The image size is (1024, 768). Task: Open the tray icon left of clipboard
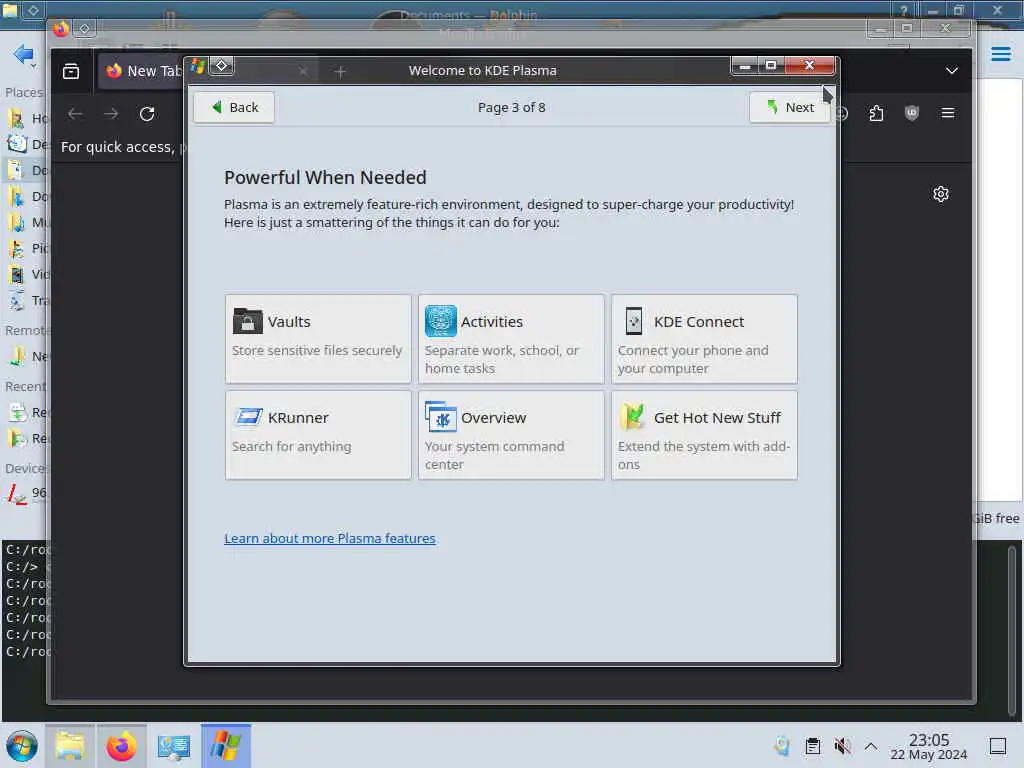[782, 746]
